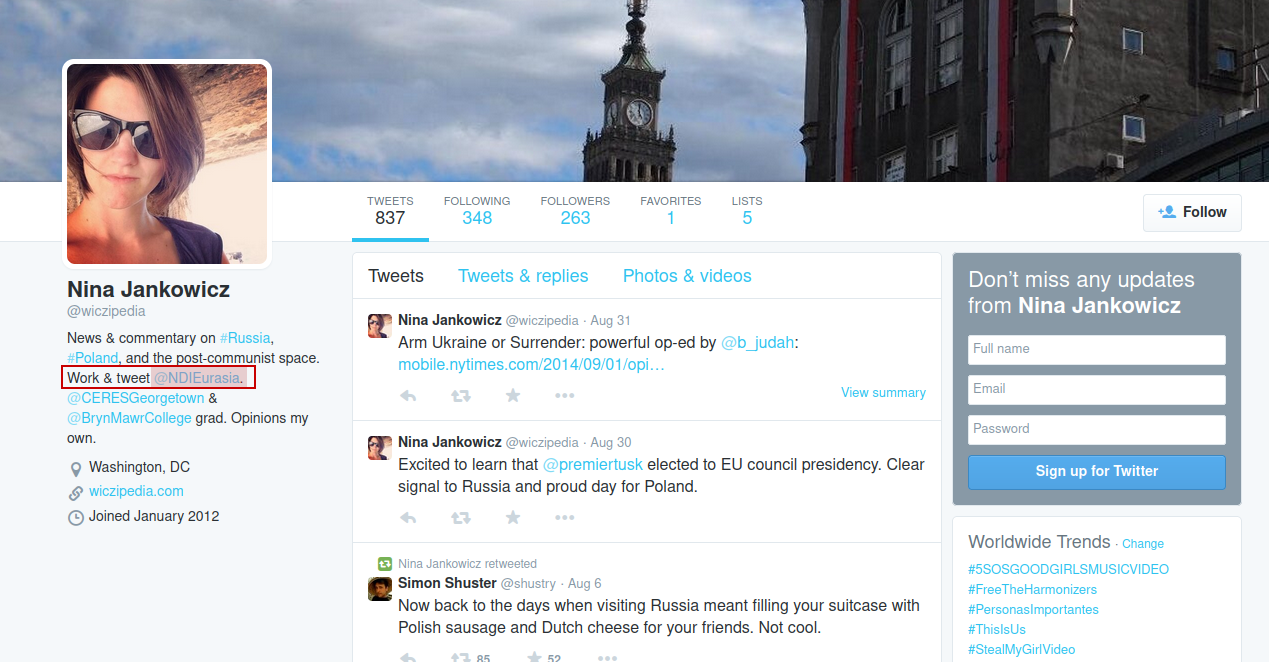This screenshot has height=662, width=1269.
Task: Click the Joined January 2012 text
Action: click(x=154, y=516)
